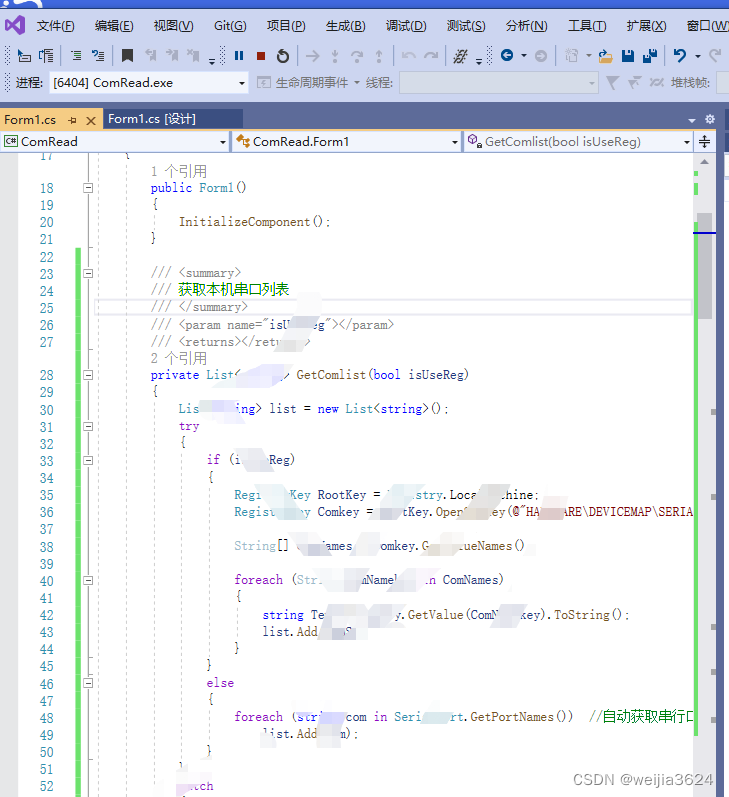Image resolution: width=729 pixels, height=797 pixels.
Task: Open the Navigate Backward history dropdown arrow
Action: coord(523,55)
